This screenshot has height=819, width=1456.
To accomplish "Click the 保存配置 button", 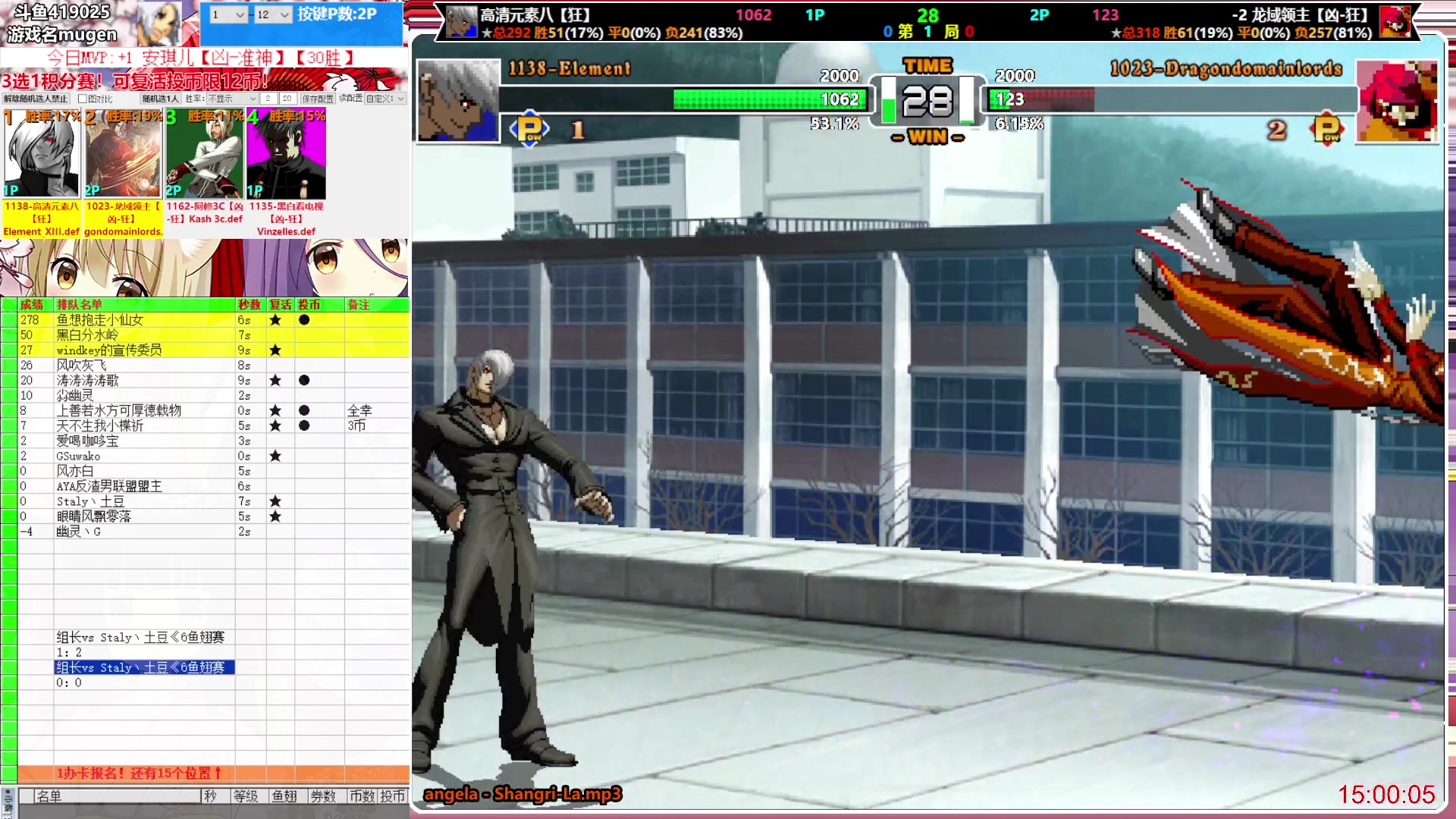I will click(x=318, y=99).
